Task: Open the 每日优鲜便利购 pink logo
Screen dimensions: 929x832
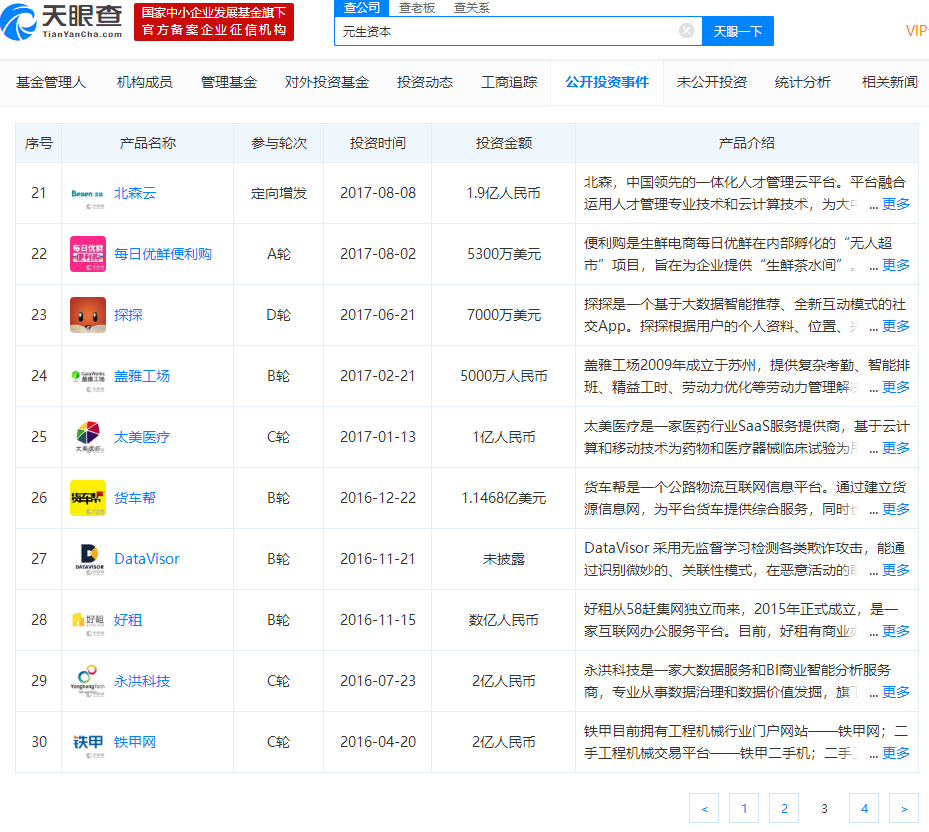Action: tap(88, 254)
